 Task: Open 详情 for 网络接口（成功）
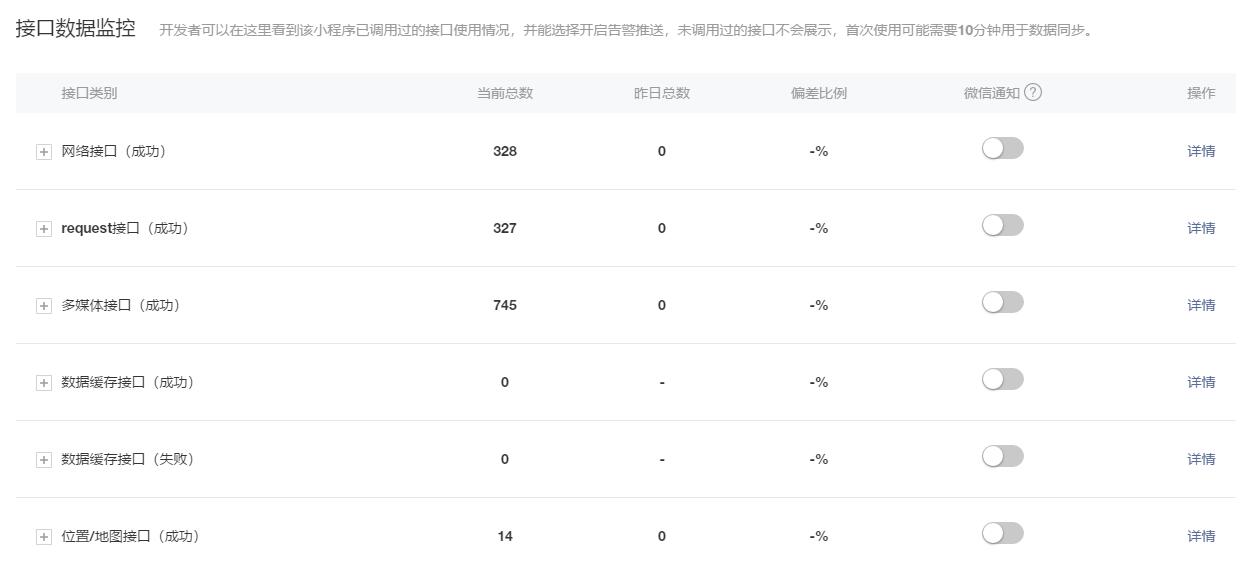coord(1200,152)
